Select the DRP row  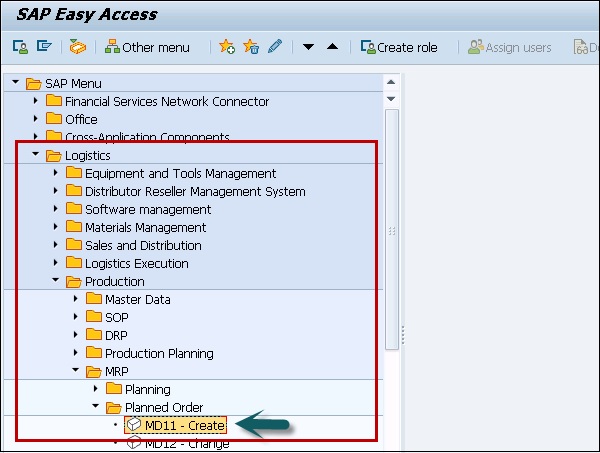point(193,335)
